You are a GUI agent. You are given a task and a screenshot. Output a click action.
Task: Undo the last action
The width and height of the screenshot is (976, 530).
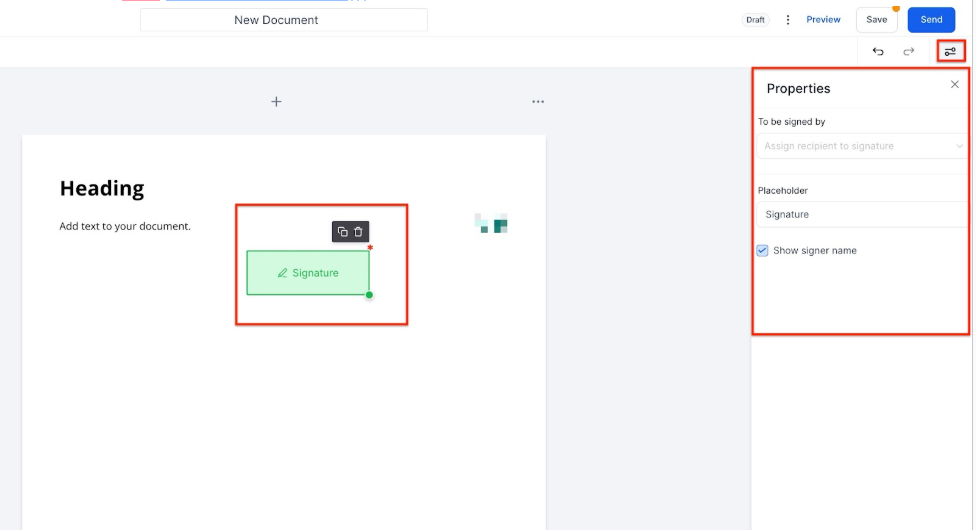(878, 52)
